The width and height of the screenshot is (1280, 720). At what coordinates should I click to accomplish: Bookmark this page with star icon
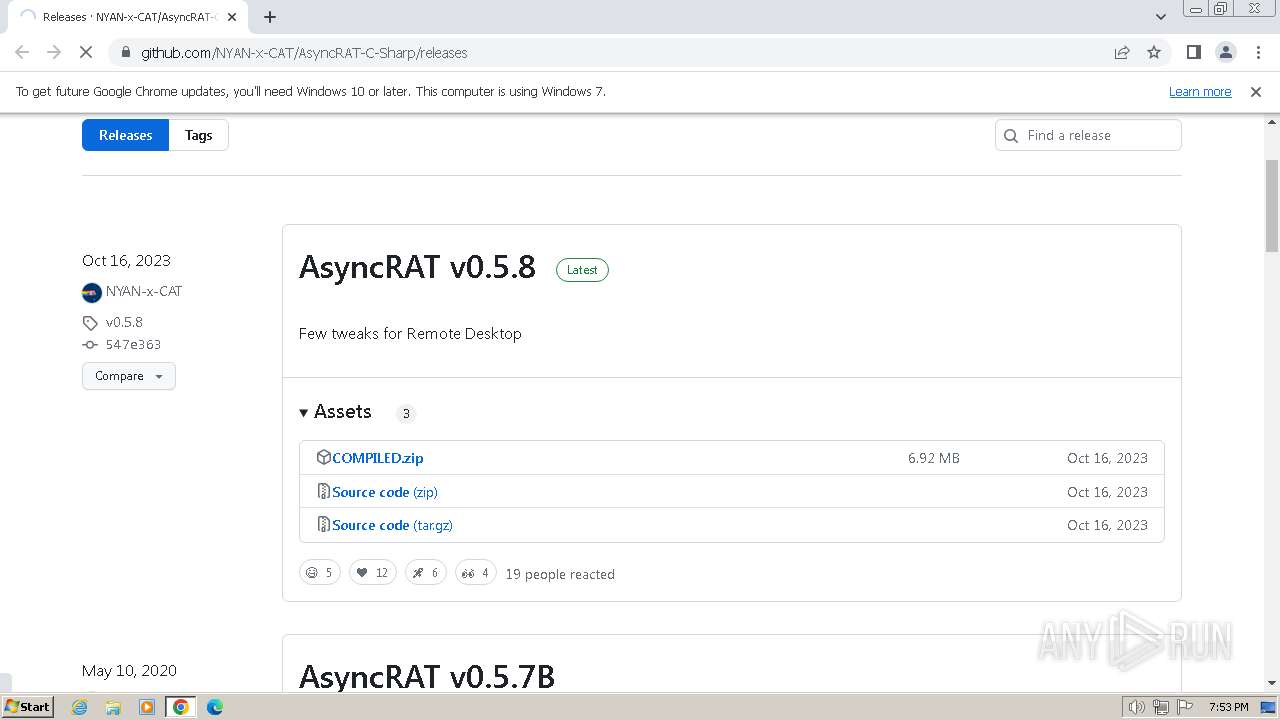click(1154, 52)
